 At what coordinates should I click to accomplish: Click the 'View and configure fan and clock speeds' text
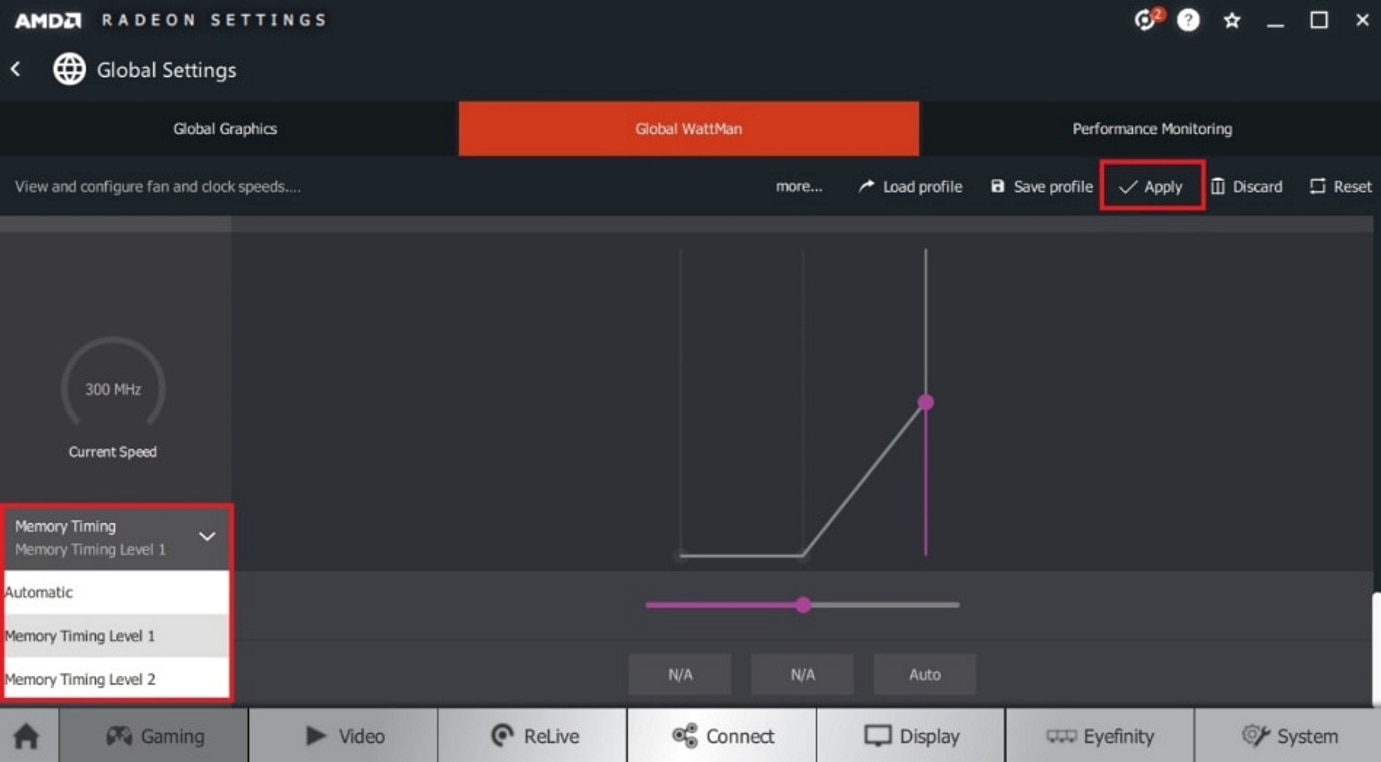coord(158,186)
